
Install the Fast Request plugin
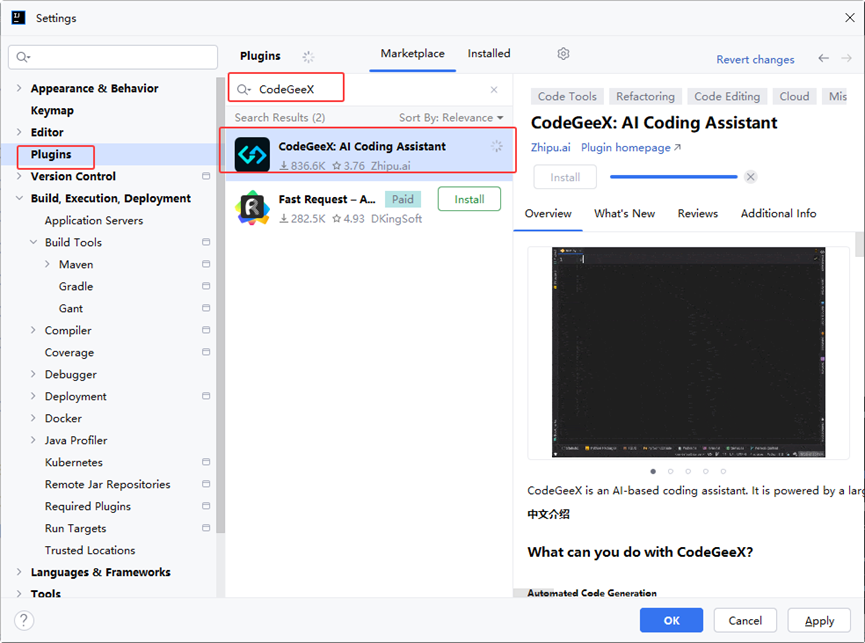(x=469, y=199)
